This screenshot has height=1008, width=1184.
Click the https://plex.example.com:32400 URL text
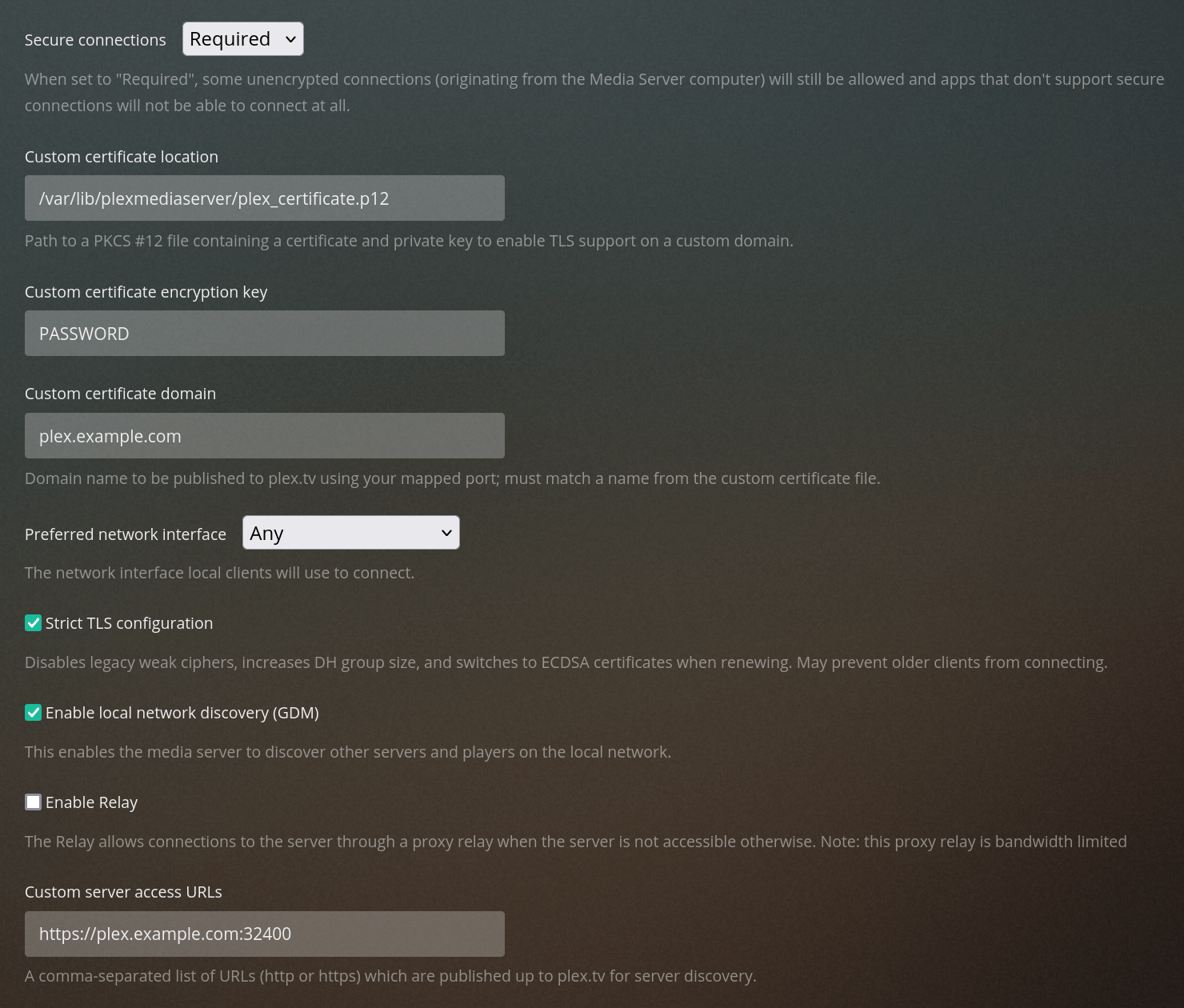165,934
